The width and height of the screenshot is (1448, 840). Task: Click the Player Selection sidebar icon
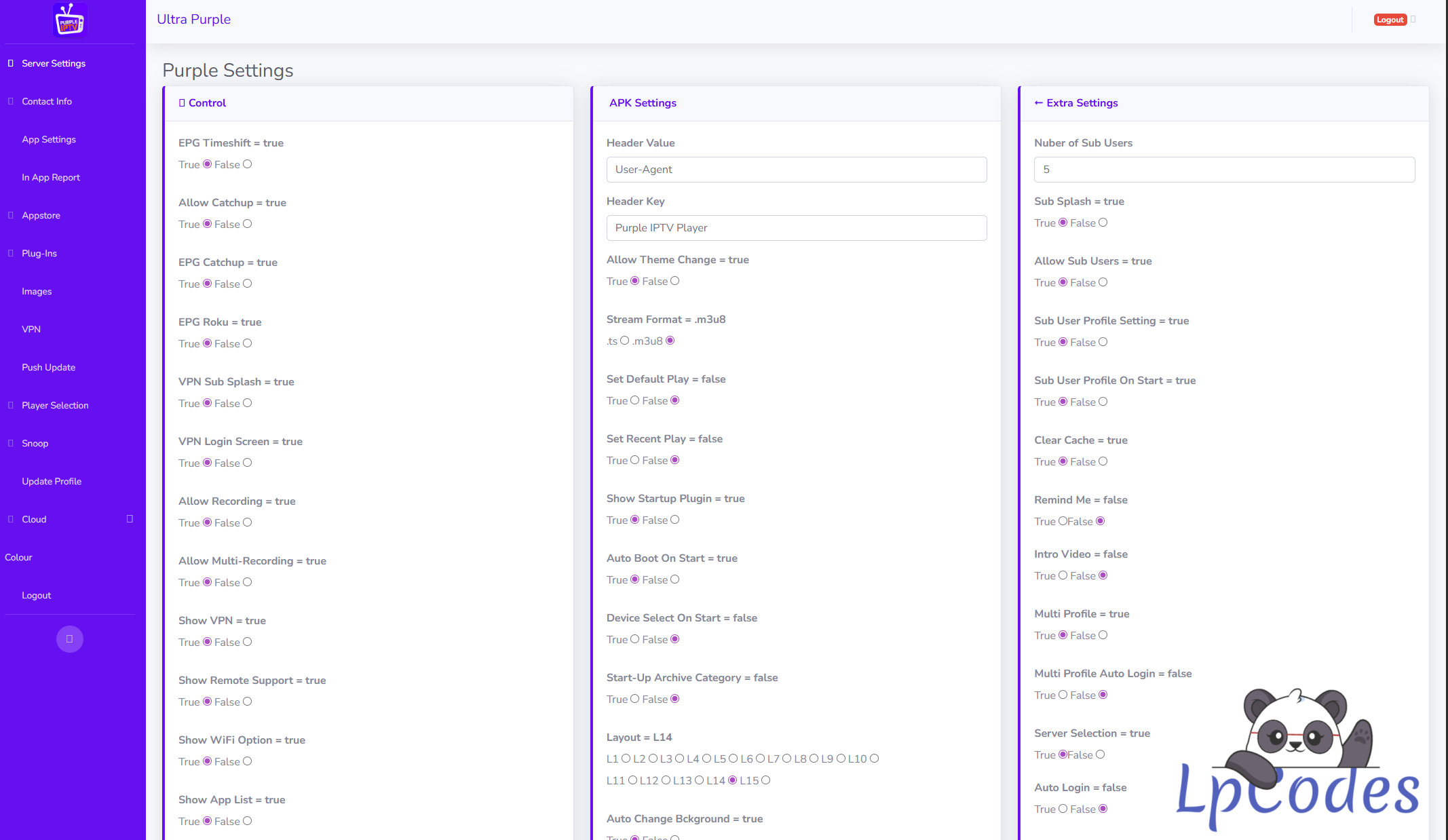point(10,405)
